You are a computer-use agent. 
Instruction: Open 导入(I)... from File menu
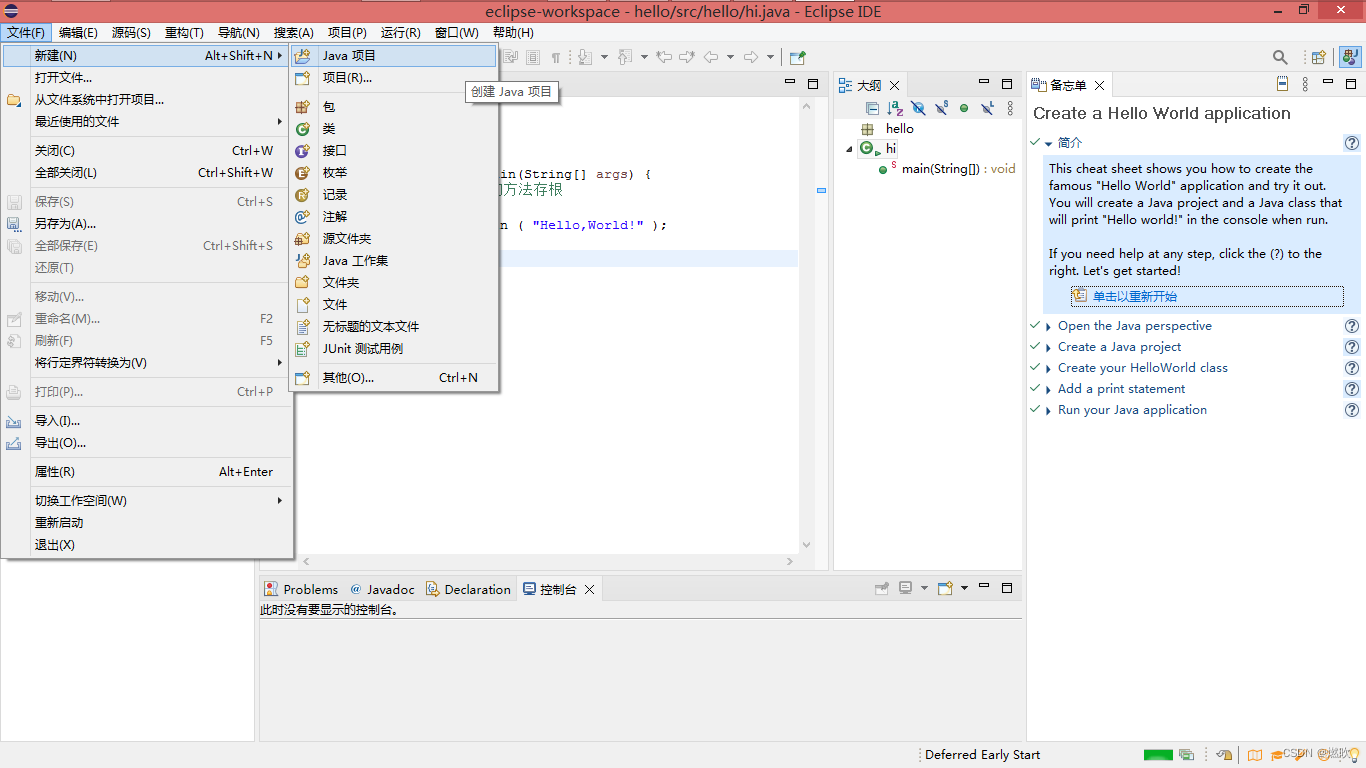click(x=147, y=421)
